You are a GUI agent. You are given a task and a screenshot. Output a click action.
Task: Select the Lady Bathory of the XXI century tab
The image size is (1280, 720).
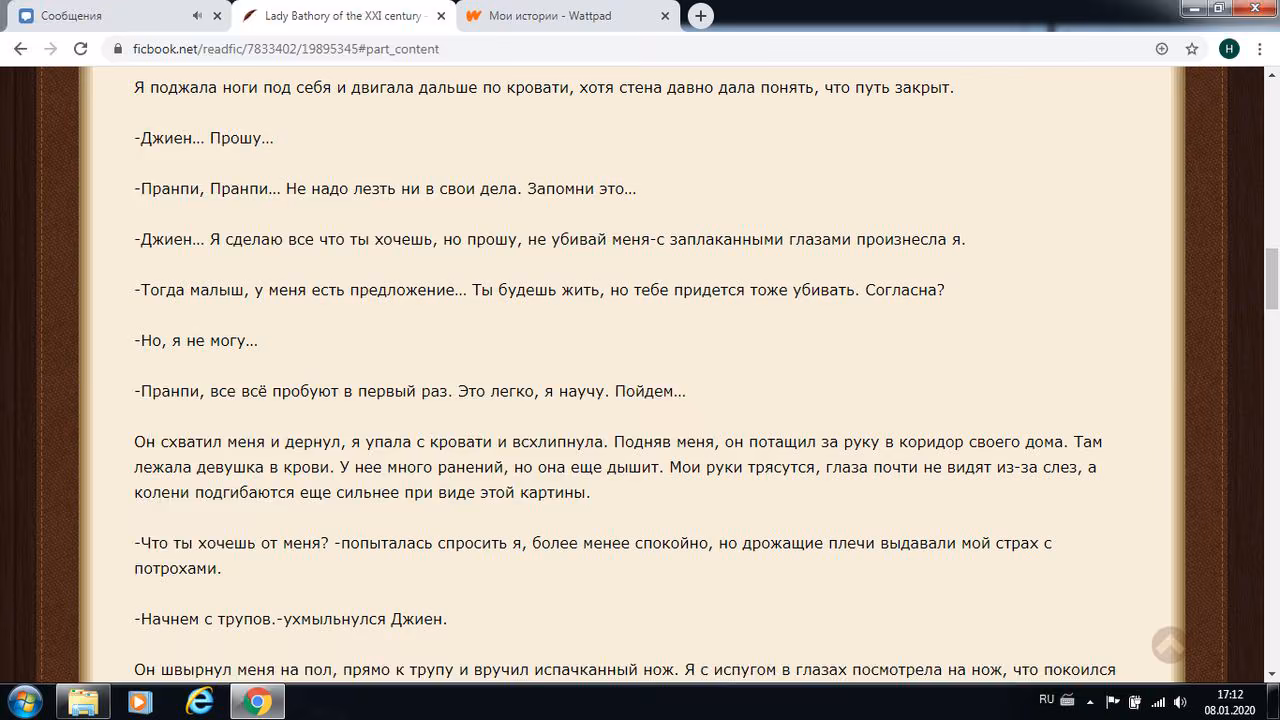pyautogui.click(x=343, y=16)
